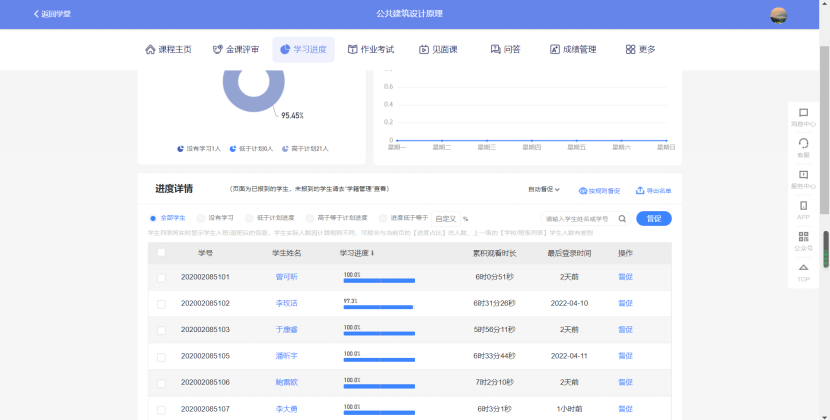Click the APP phone icon
830x420 pixels.
pos(803,206)
